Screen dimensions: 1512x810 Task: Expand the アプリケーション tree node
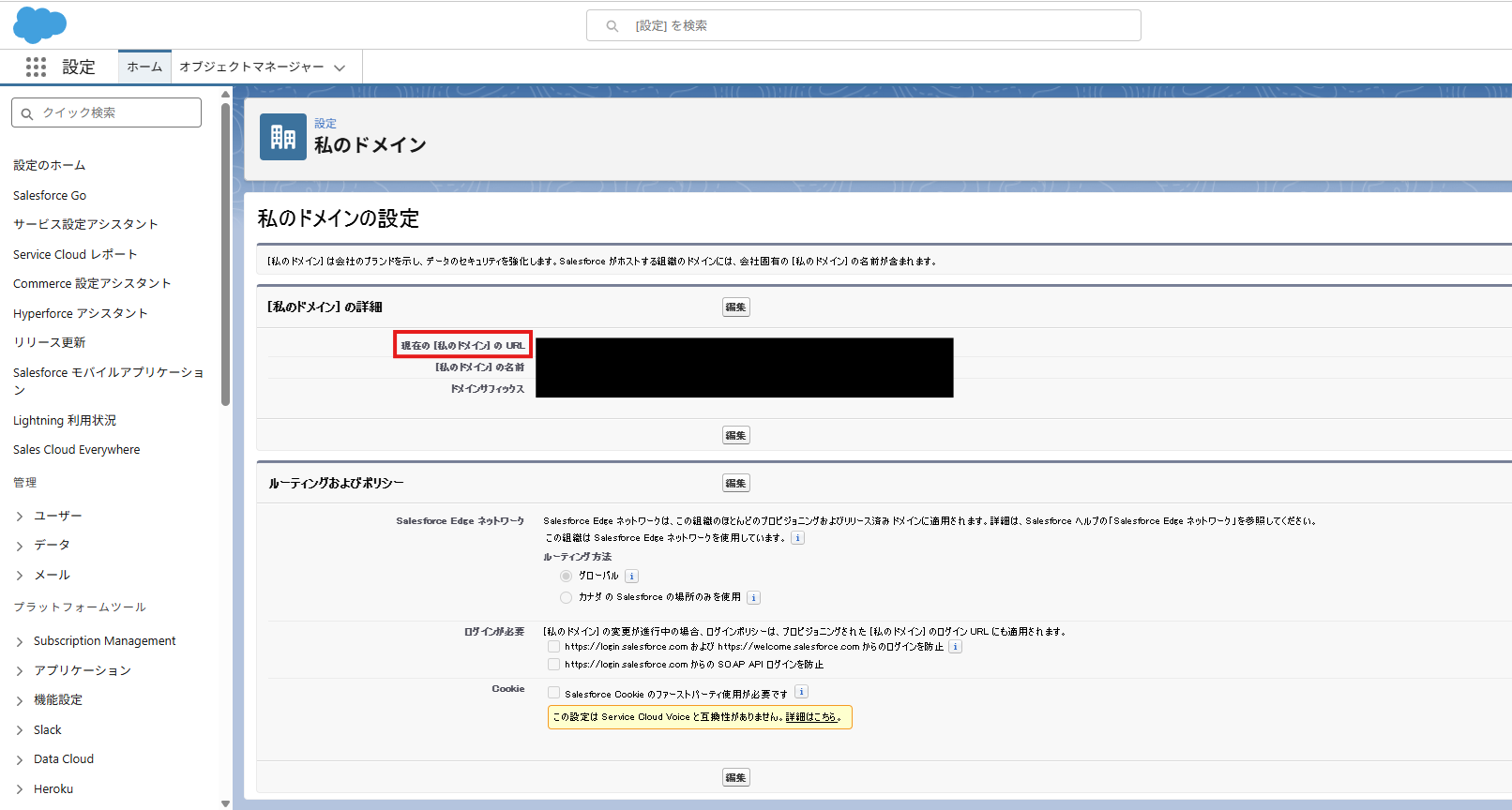(x=20, y=671)
